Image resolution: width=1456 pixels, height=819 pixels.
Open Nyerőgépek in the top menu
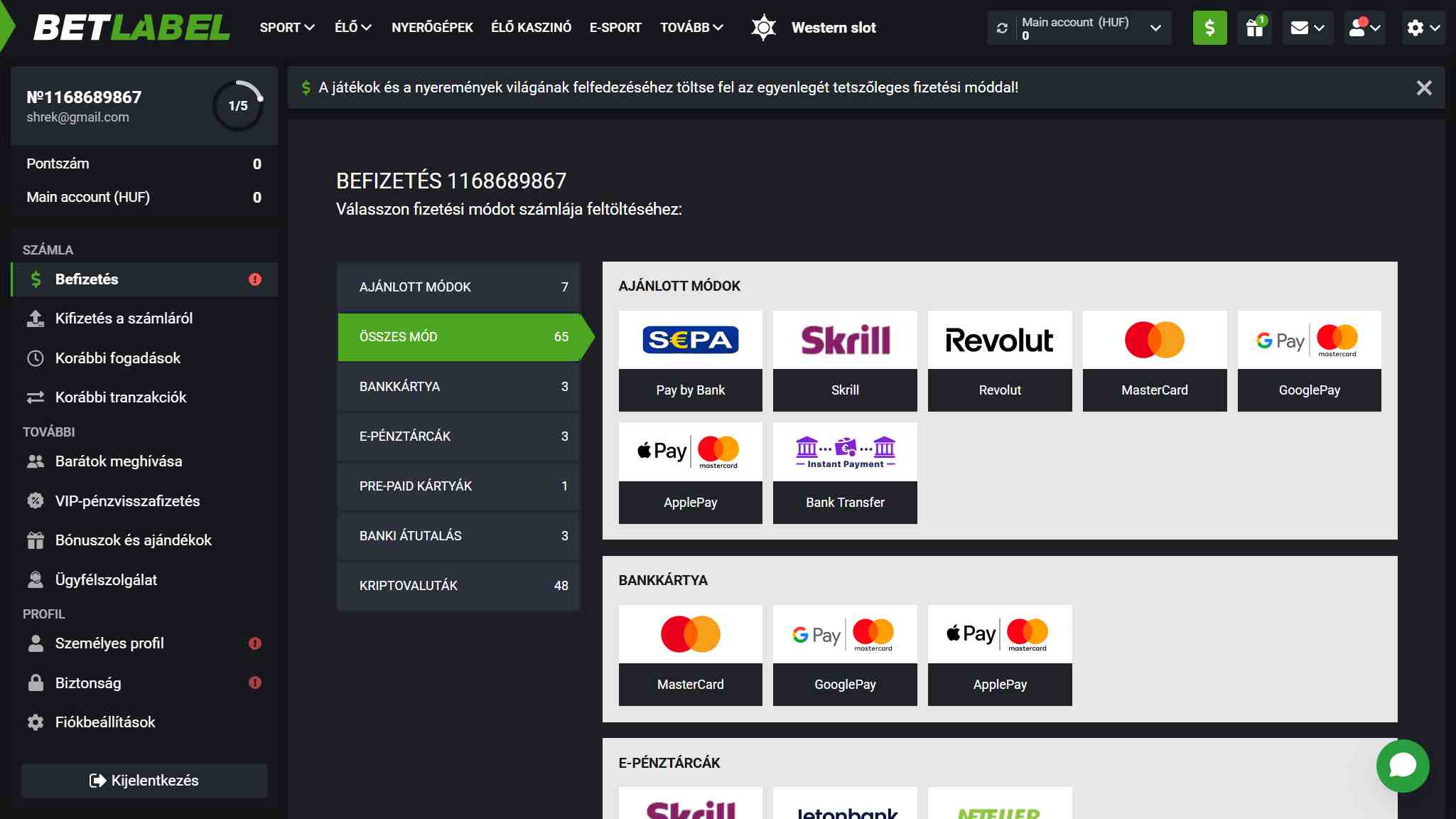pyautogui.click(x=432, y=28)
